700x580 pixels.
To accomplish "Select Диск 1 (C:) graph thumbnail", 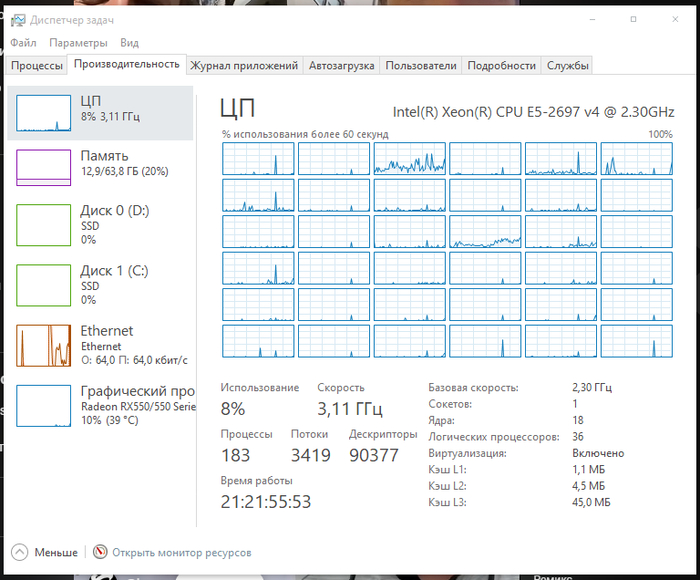I will [x=43, y=285].
